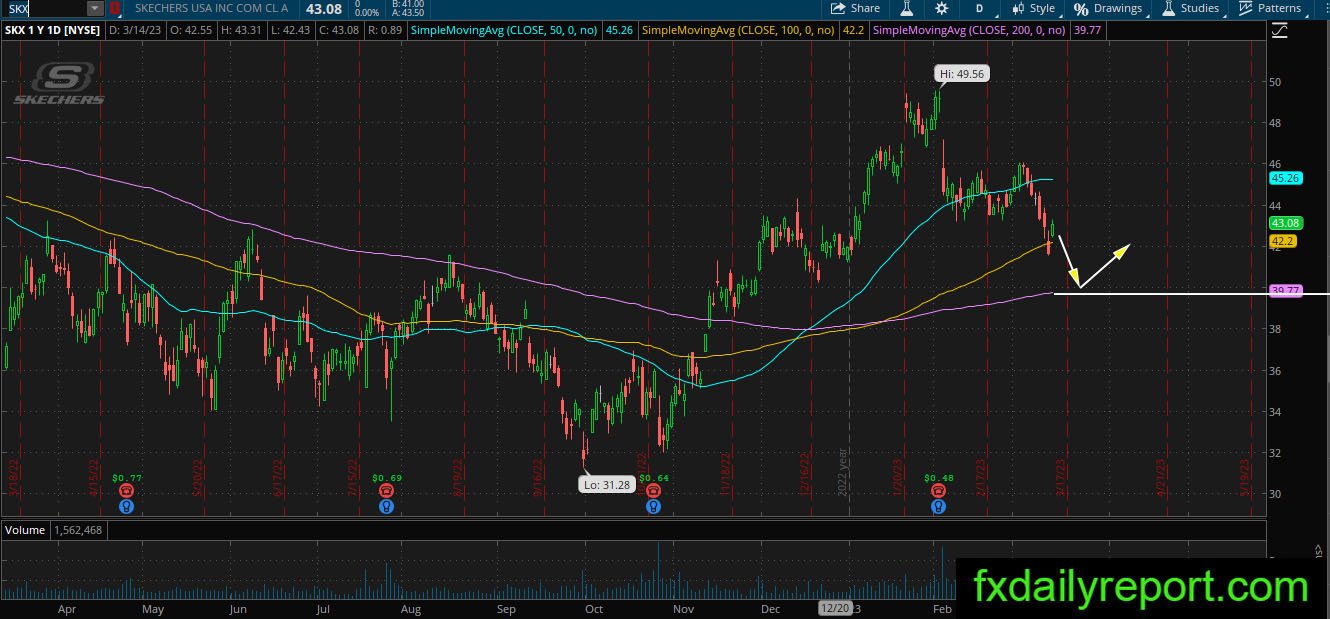
Task: Open the D timeframe dropdown
Action: 979,8
